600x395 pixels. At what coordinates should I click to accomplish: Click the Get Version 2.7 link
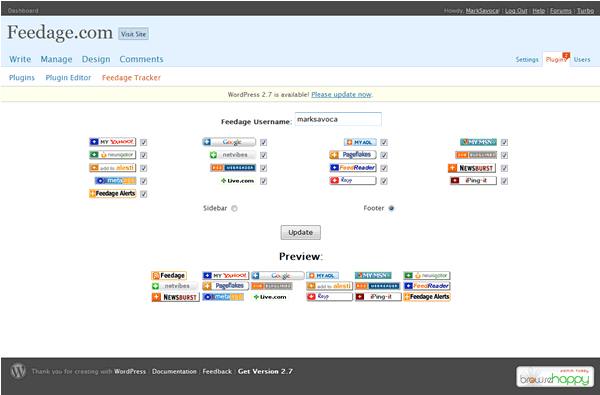coord(265,371)
